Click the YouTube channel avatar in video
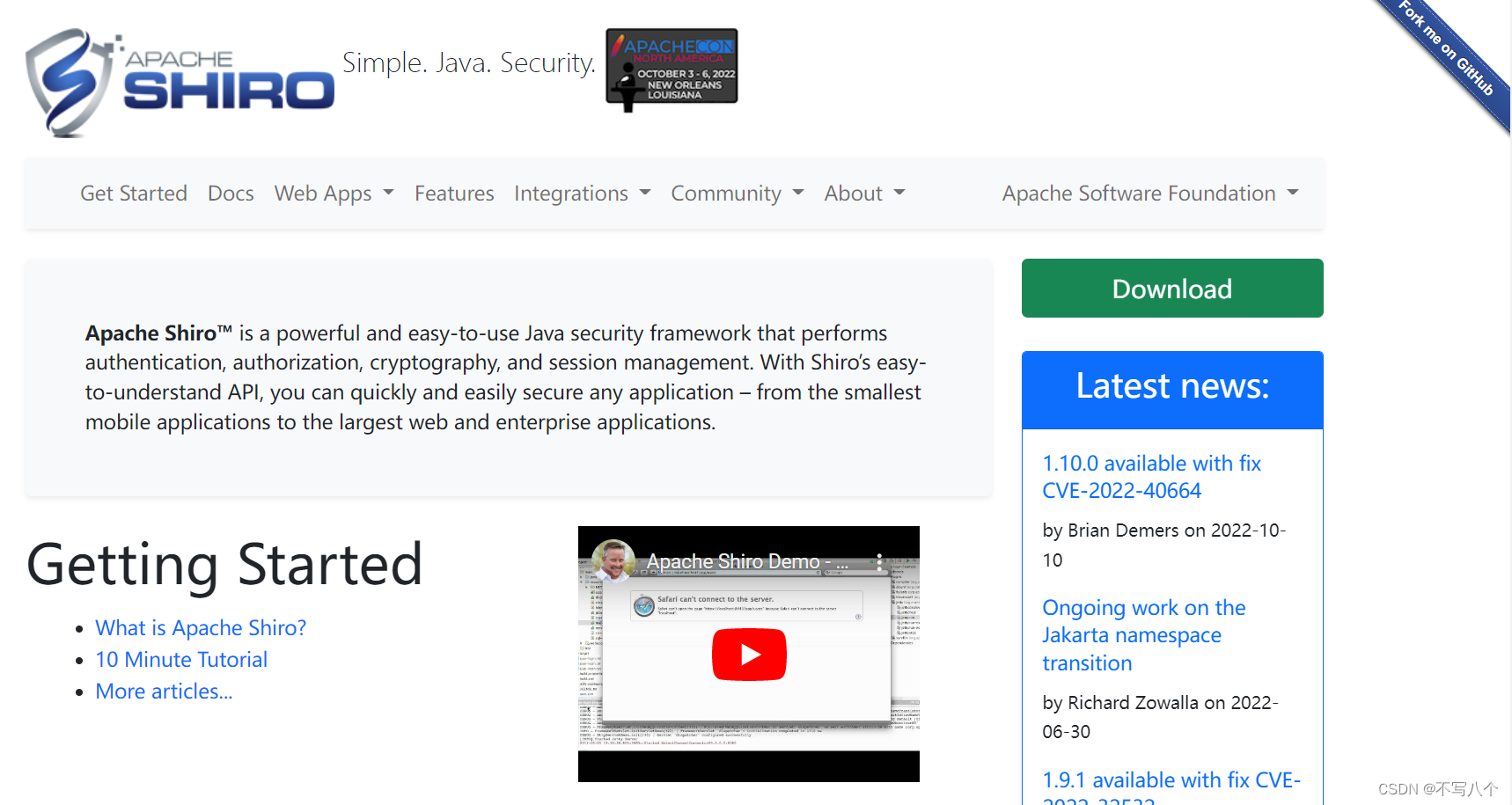1512x805 pixels. [x=613, y=560]
